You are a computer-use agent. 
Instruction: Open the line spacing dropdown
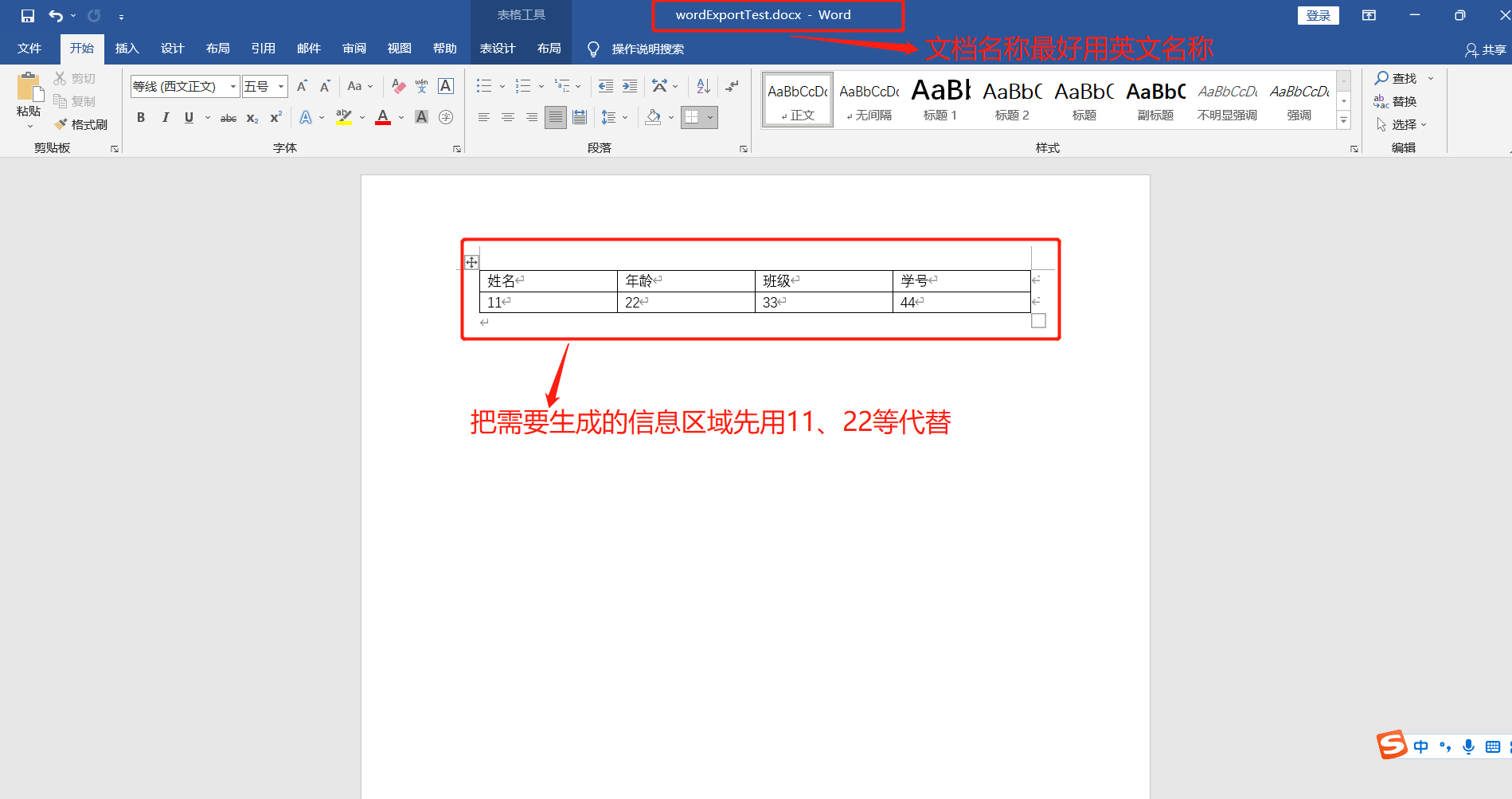tap(613, 117)
